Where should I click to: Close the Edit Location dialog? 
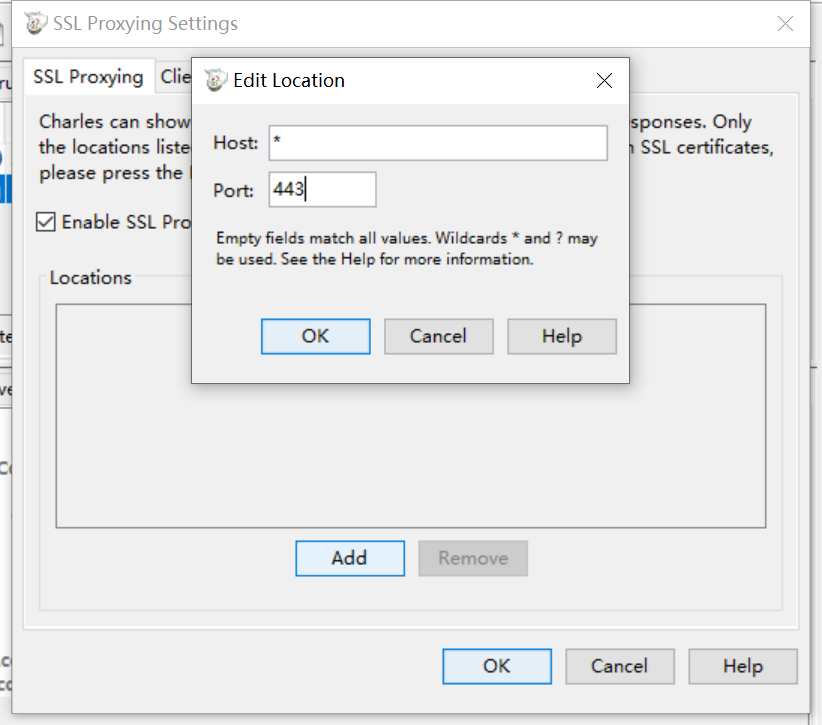[604, 80]
